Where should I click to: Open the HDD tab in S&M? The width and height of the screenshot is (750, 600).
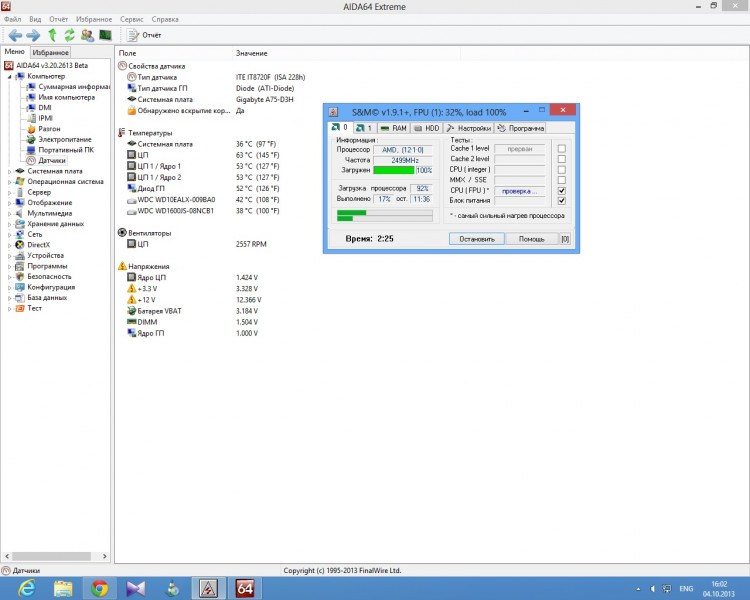click(x=426, y=128)
